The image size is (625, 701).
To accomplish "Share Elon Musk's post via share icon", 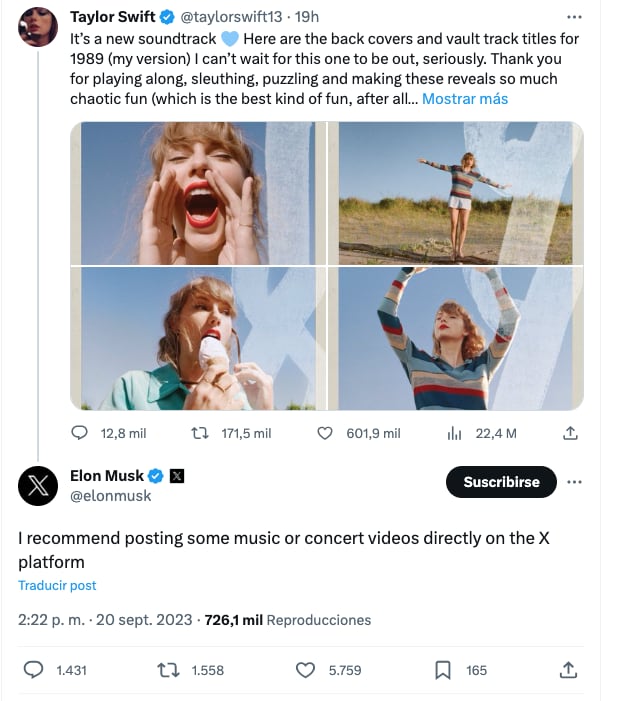I will click(x=569, y=670).
